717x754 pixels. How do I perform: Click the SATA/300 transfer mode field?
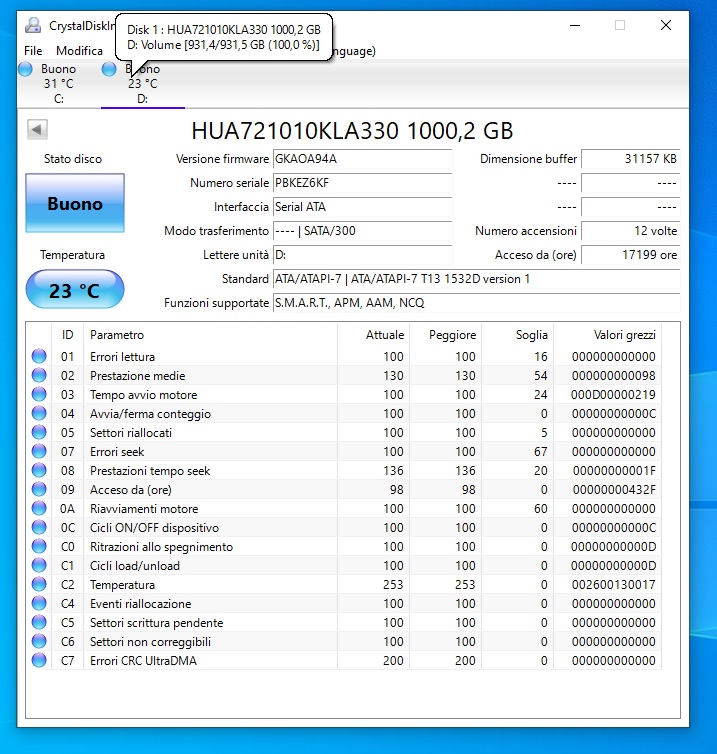point(363,231)
